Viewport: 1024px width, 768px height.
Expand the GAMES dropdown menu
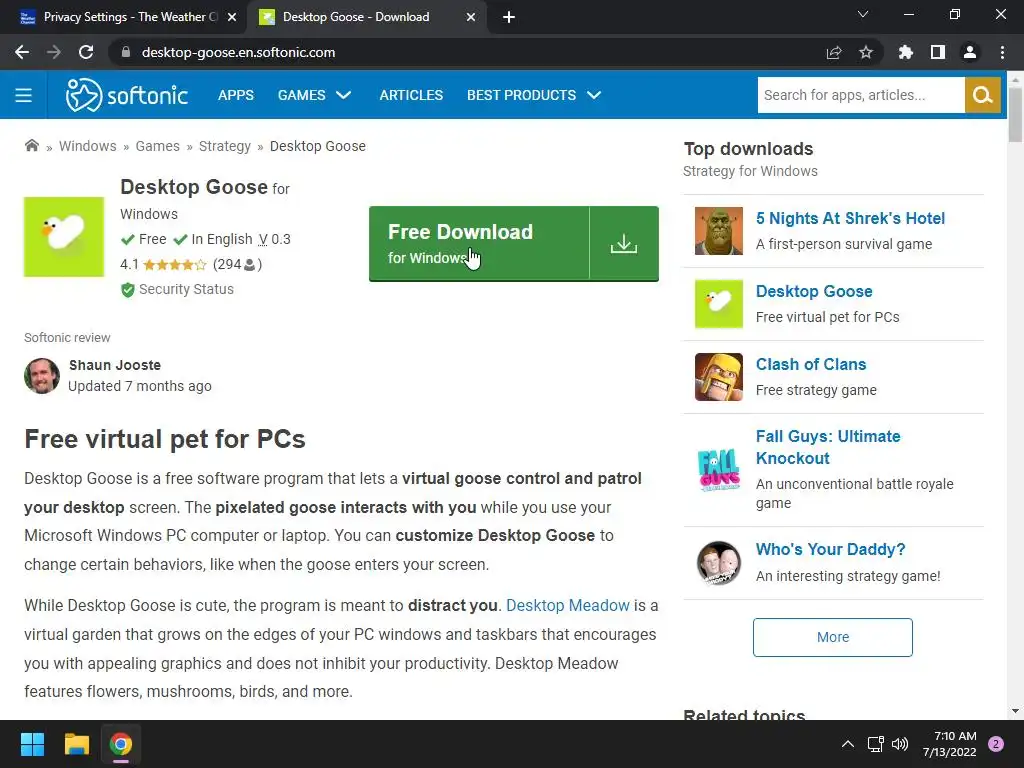point(315,95)
